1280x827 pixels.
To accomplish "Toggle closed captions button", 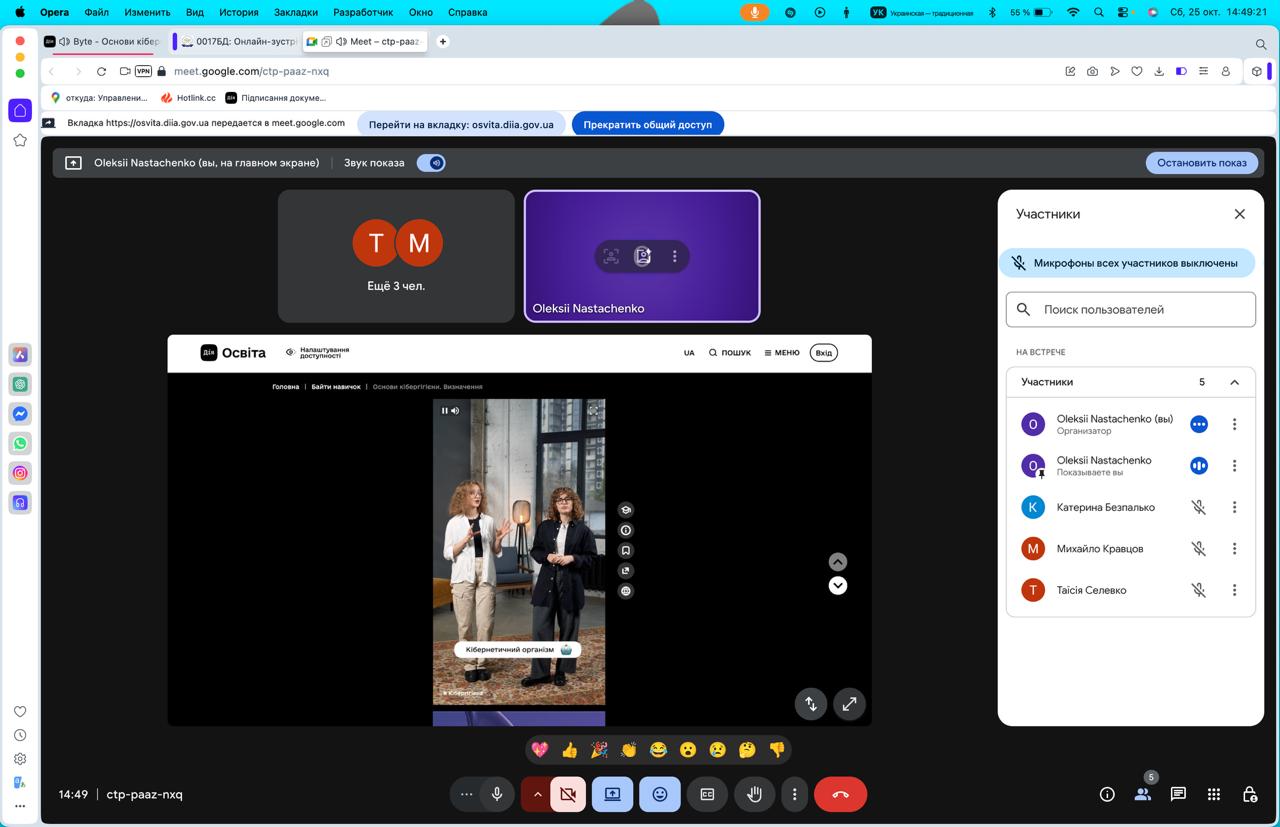I will click(707, 794).
